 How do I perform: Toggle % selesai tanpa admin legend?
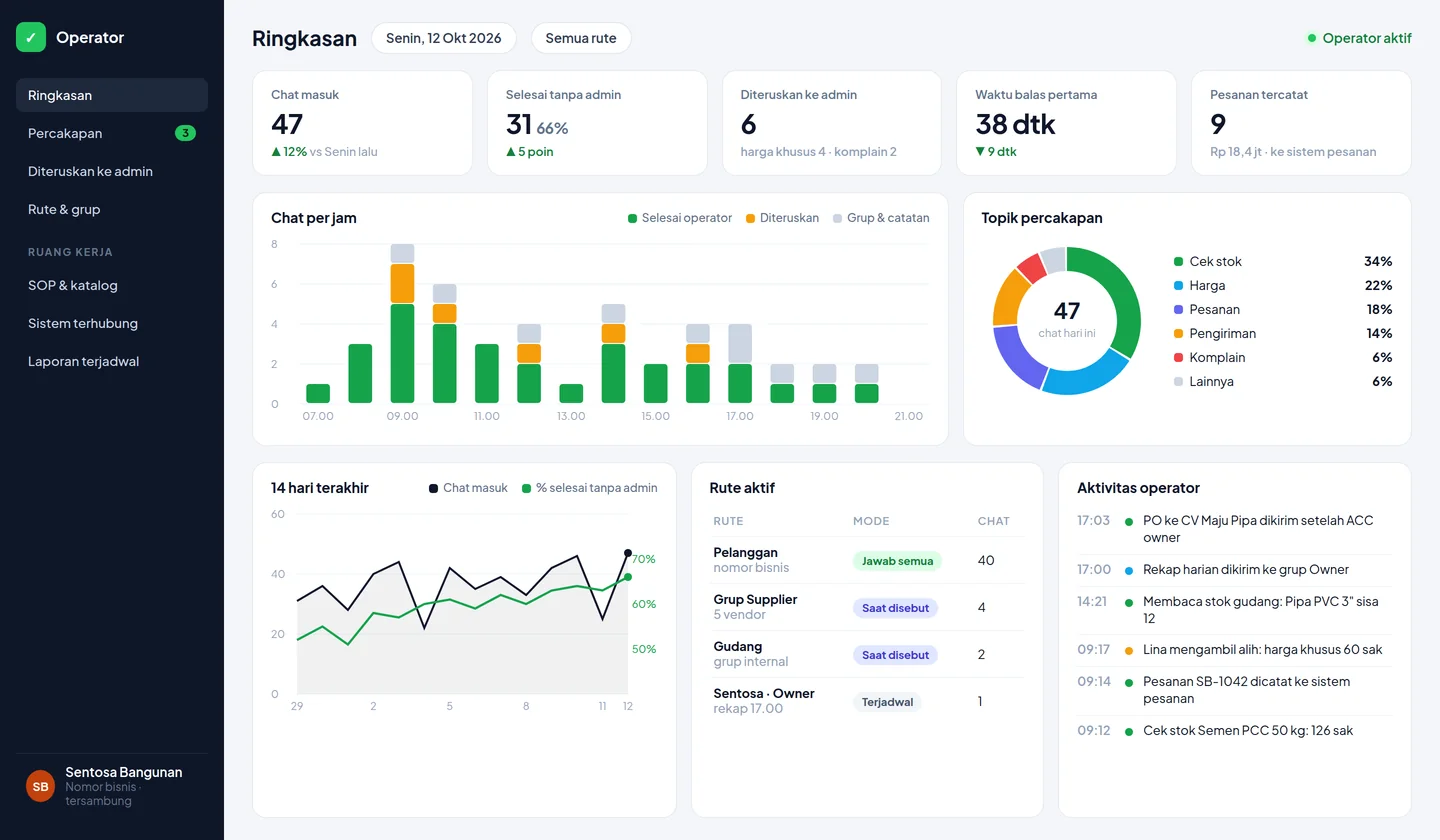[x=590, y=488]
